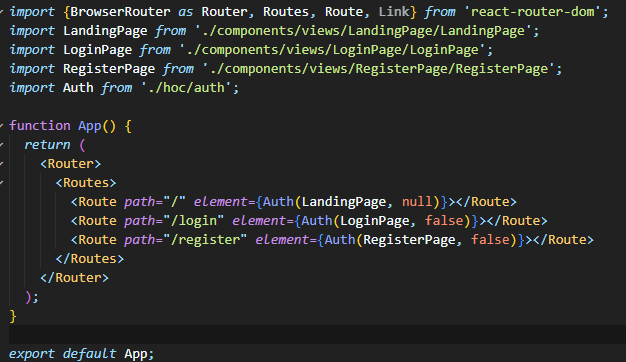Place cursor on the highlighted empty line
Screen dimensions: 626x362
point(317,334)
